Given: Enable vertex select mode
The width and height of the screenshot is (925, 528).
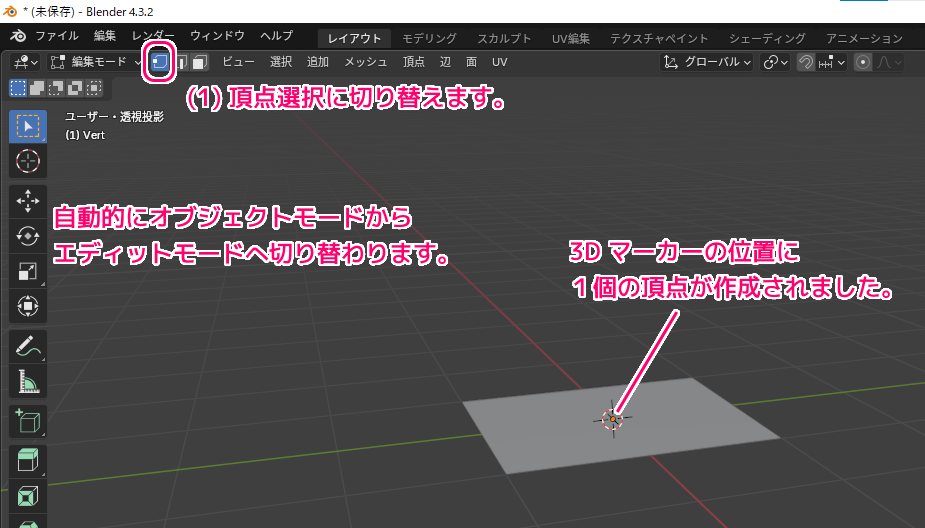Looking at the screenshot, I should 160,61.
